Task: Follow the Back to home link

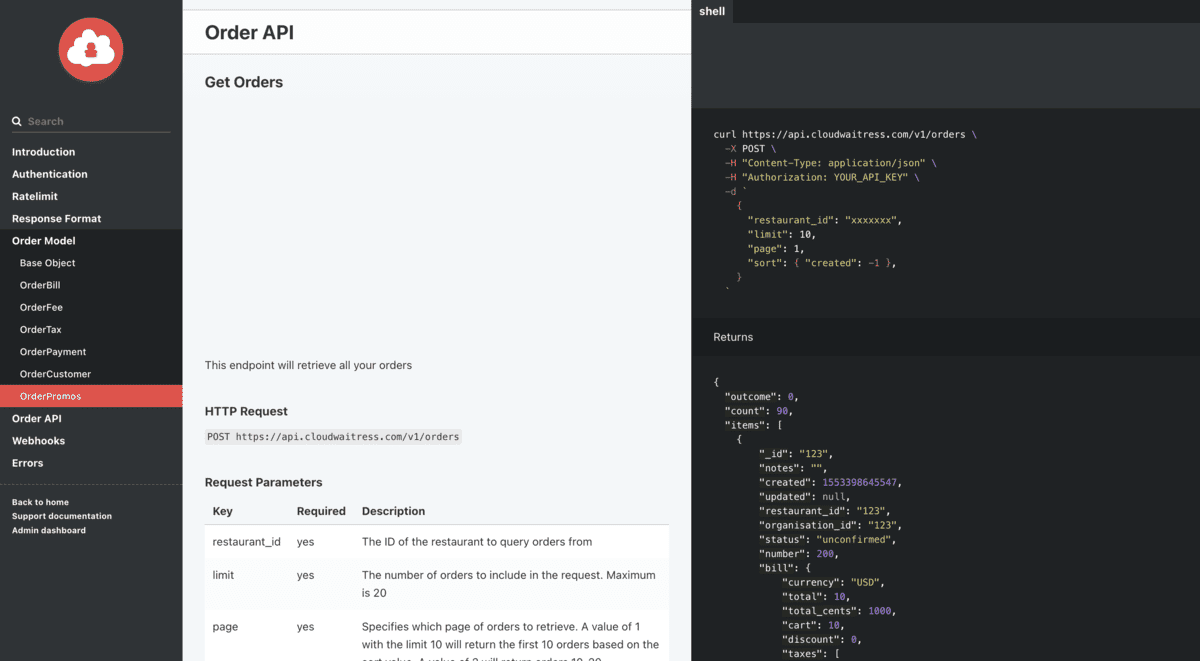Action: (40, 502)
